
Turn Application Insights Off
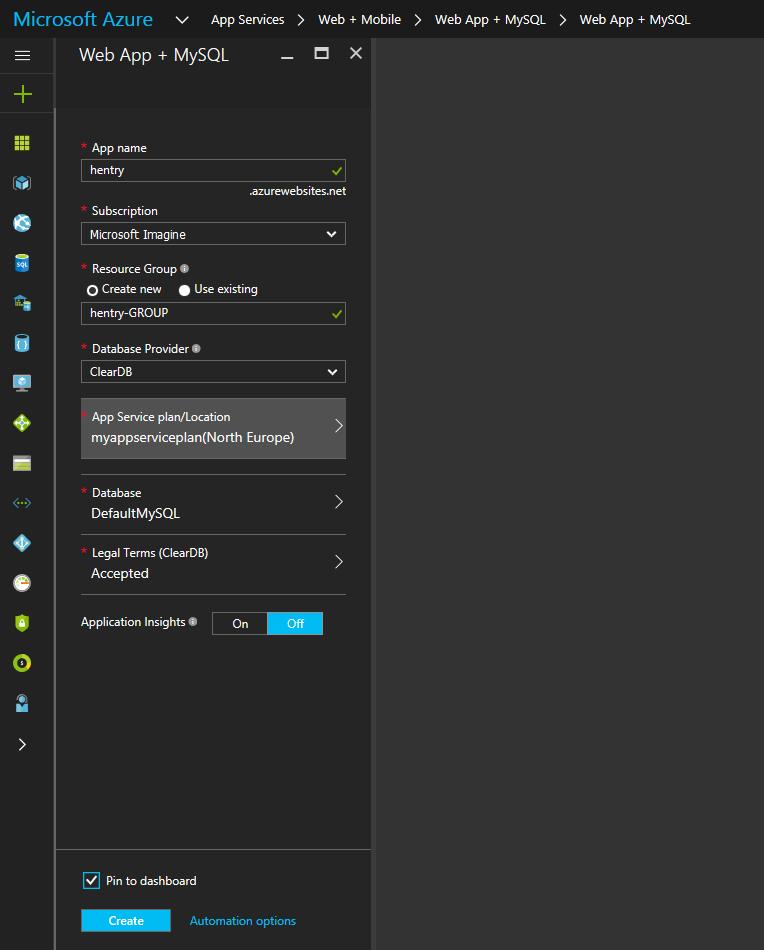pyautogui.click(x=295, y=623)
